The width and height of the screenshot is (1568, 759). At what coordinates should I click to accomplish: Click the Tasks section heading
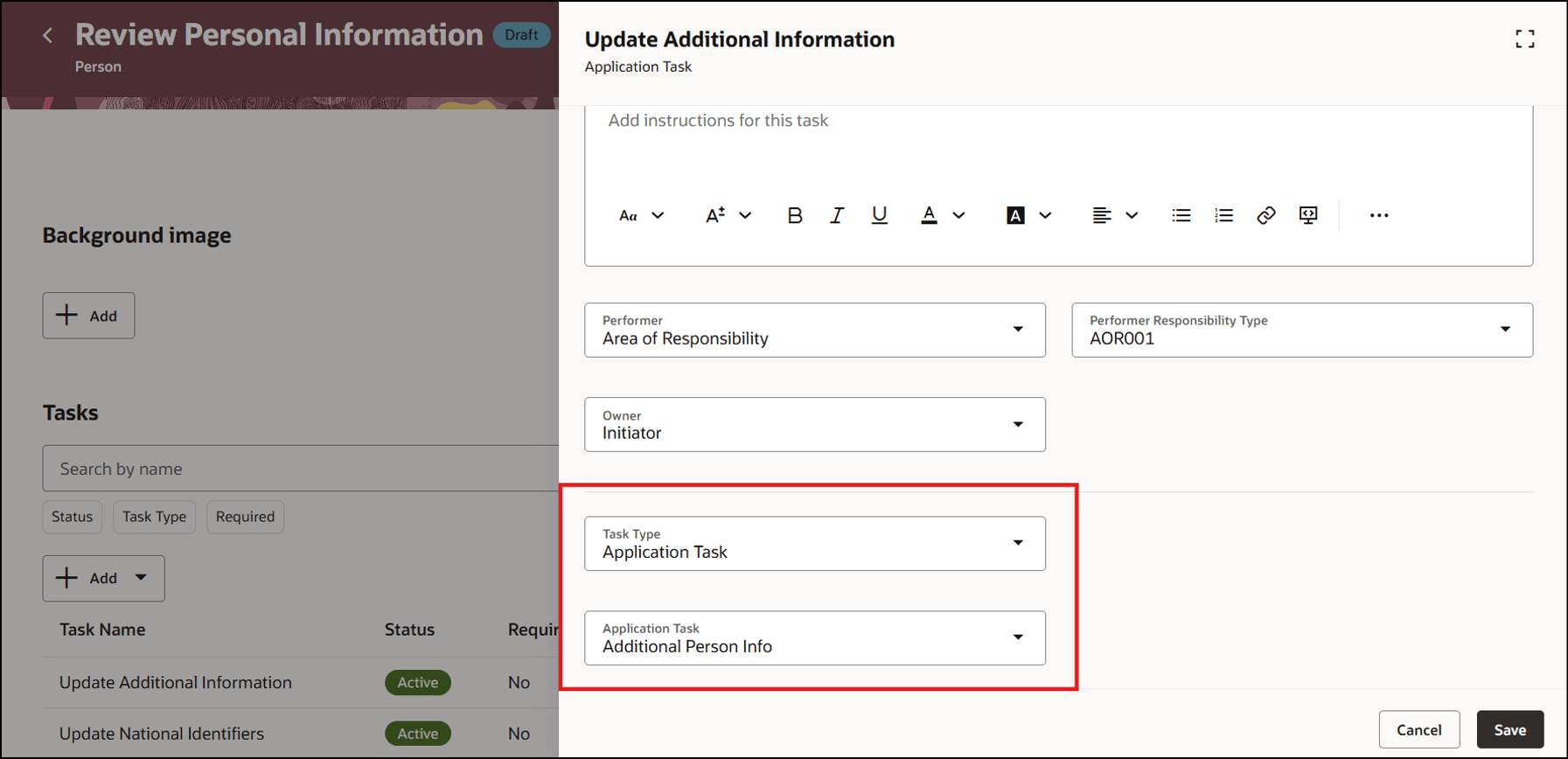click(71, 413)
